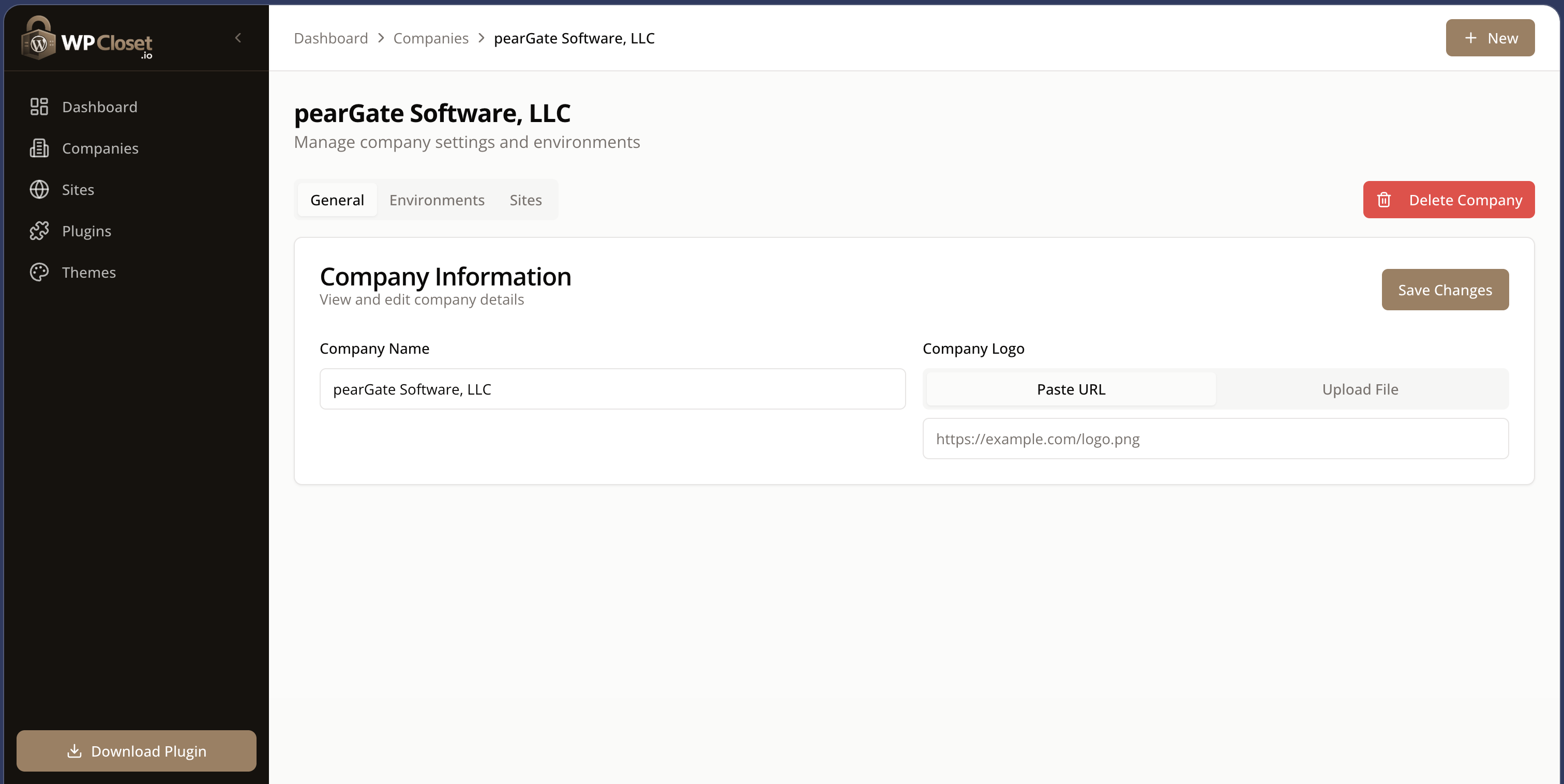The width and height of the screenshot is (1564, 784).
Task: Open the Environments tab
Action: [437, 200]
